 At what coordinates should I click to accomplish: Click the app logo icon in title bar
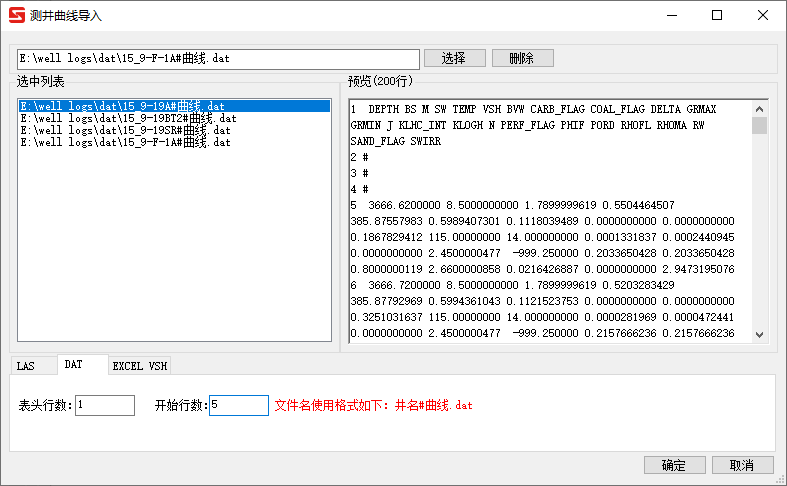[x=17, y=15]
